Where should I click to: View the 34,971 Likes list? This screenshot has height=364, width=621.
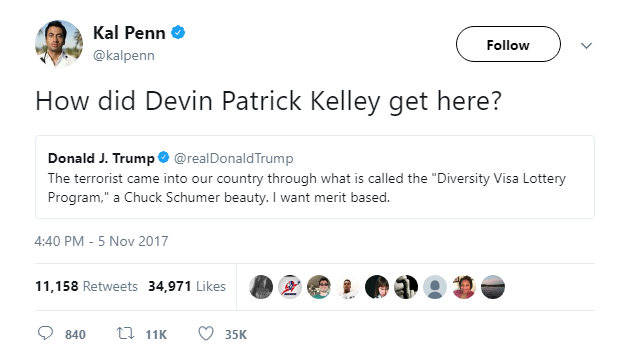pyautogui.click(x=187, y=286)
